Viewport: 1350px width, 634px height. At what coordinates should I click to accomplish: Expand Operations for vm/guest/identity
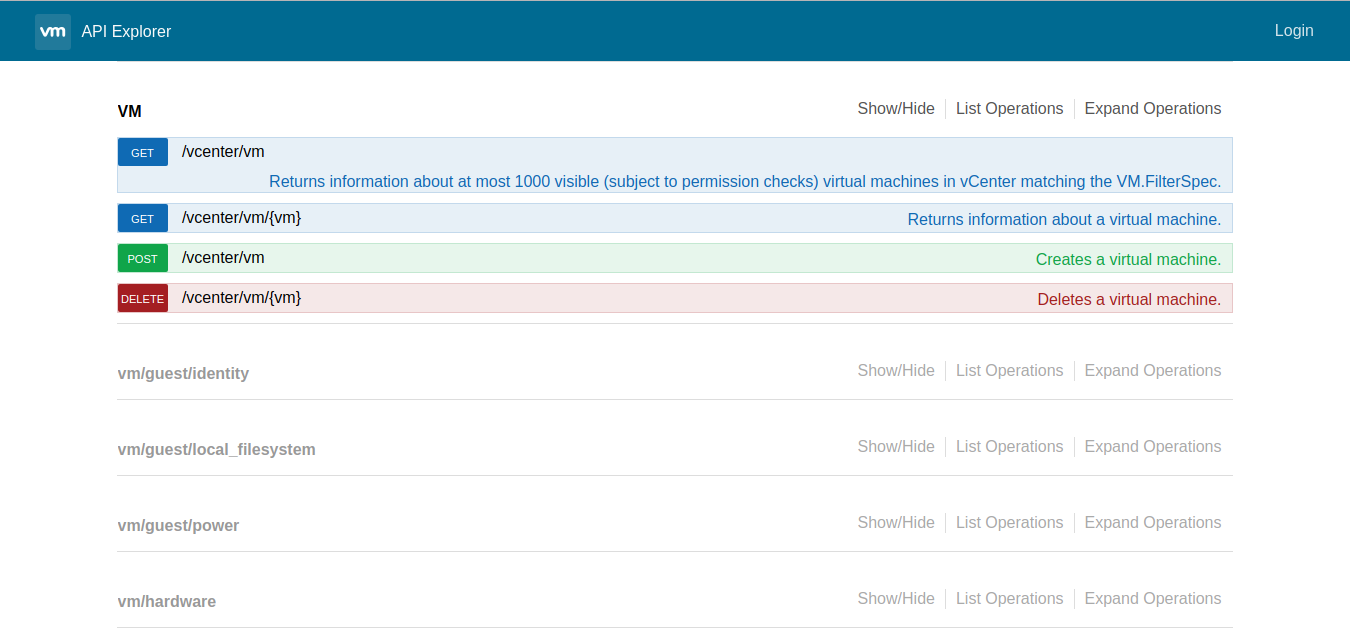pos(1152,370)
